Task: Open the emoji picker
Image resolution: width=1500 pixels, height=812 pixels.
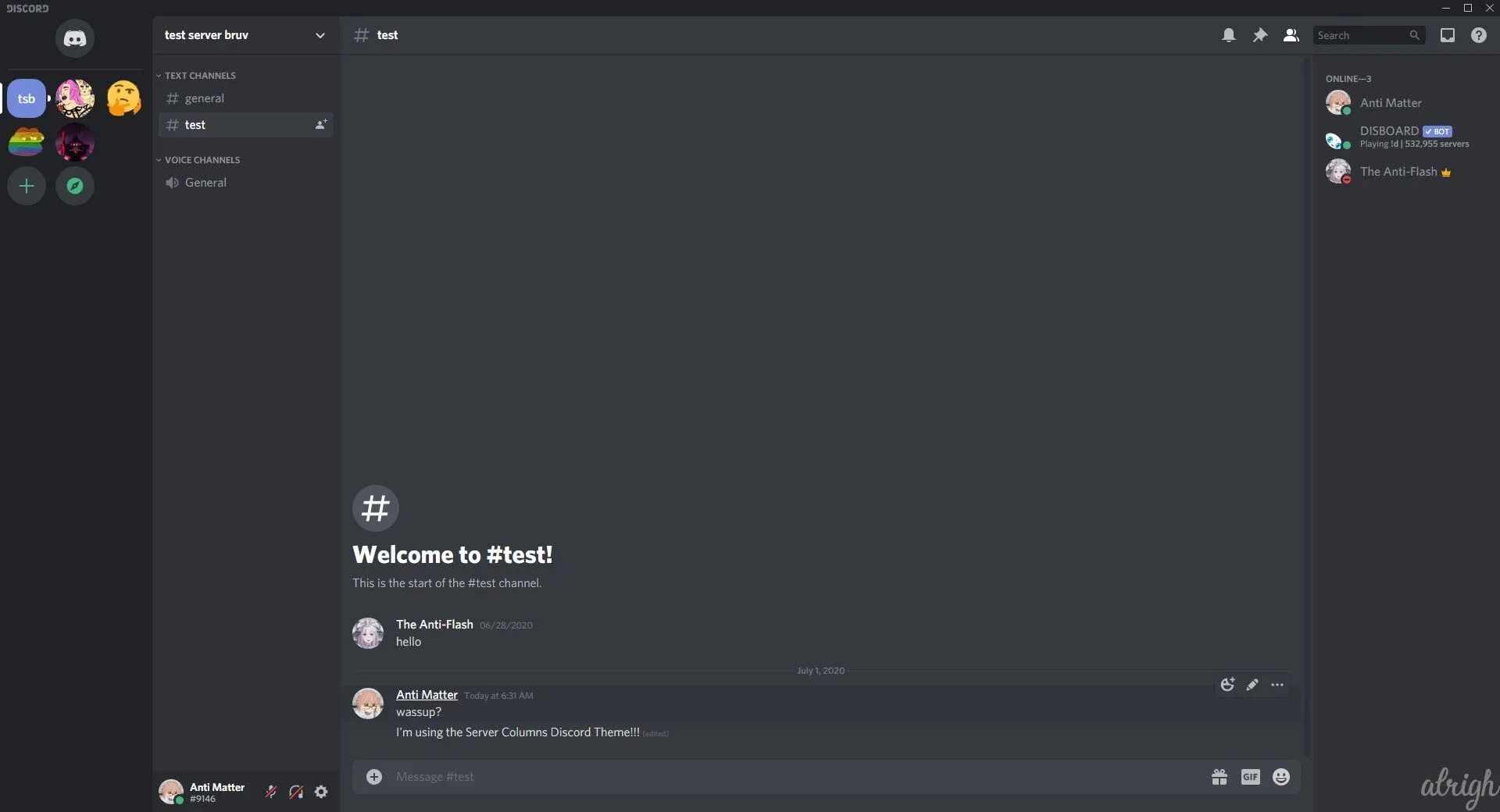Action: point(1281,777)
